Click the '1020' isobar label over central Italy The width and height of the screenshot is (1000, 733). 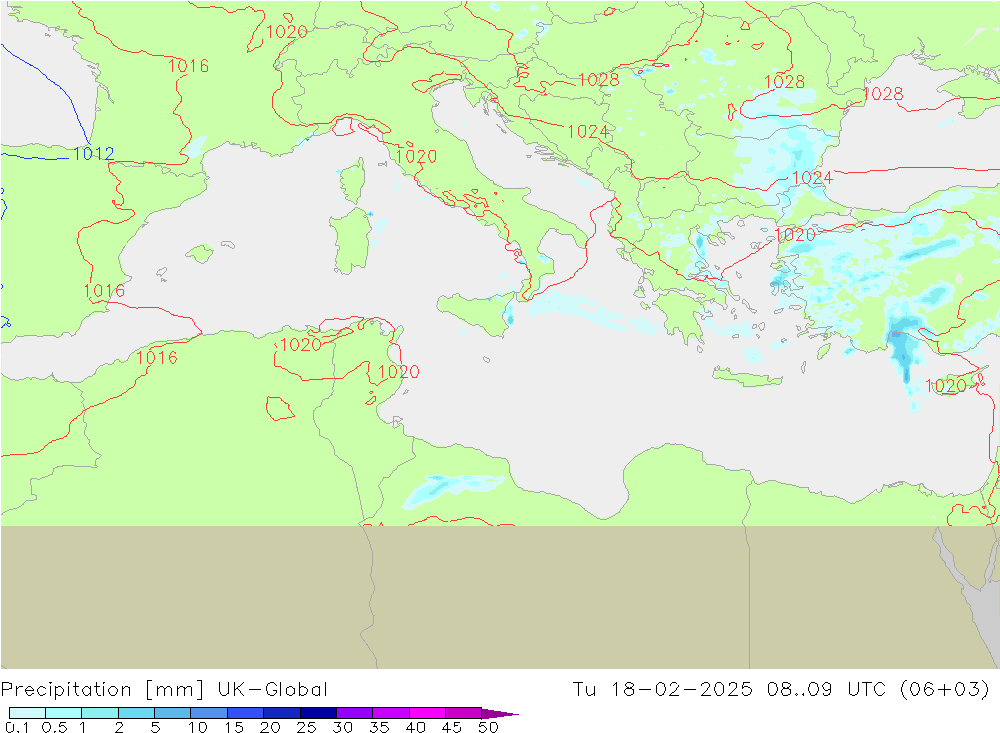pos(416,156)
